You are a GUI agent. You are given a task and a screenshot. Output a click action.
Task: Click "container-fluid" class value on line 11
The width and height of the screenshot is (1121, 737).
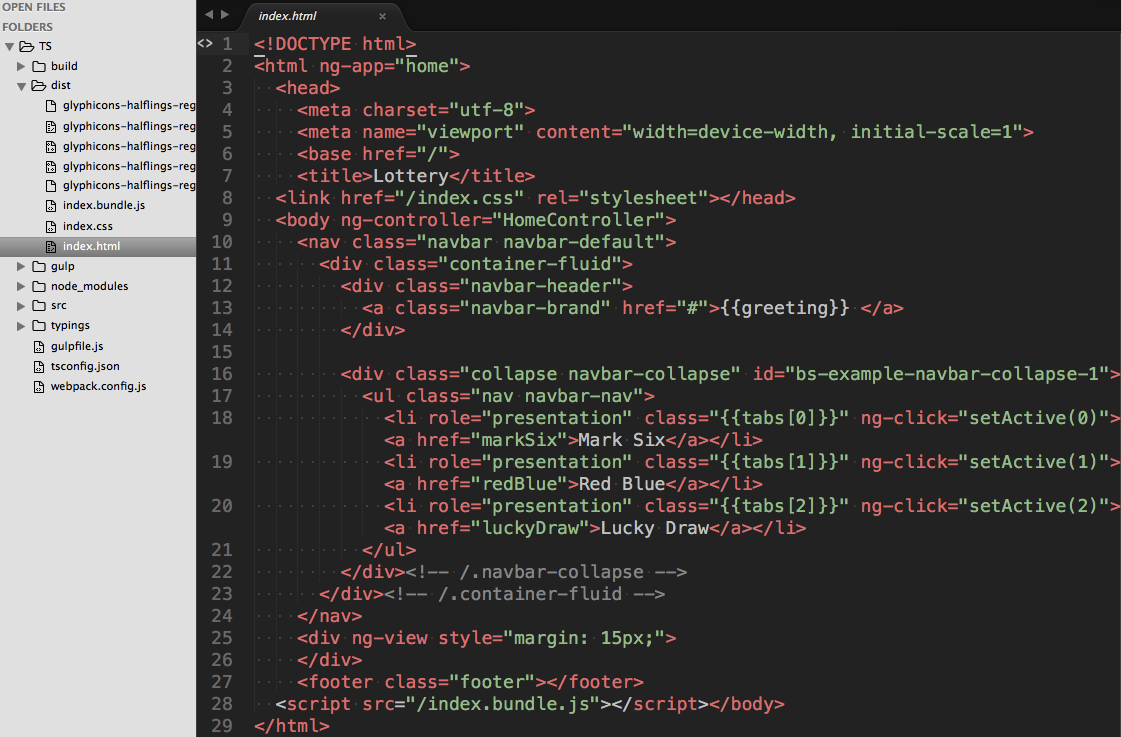pyautogui.click(x=530, y=264)
